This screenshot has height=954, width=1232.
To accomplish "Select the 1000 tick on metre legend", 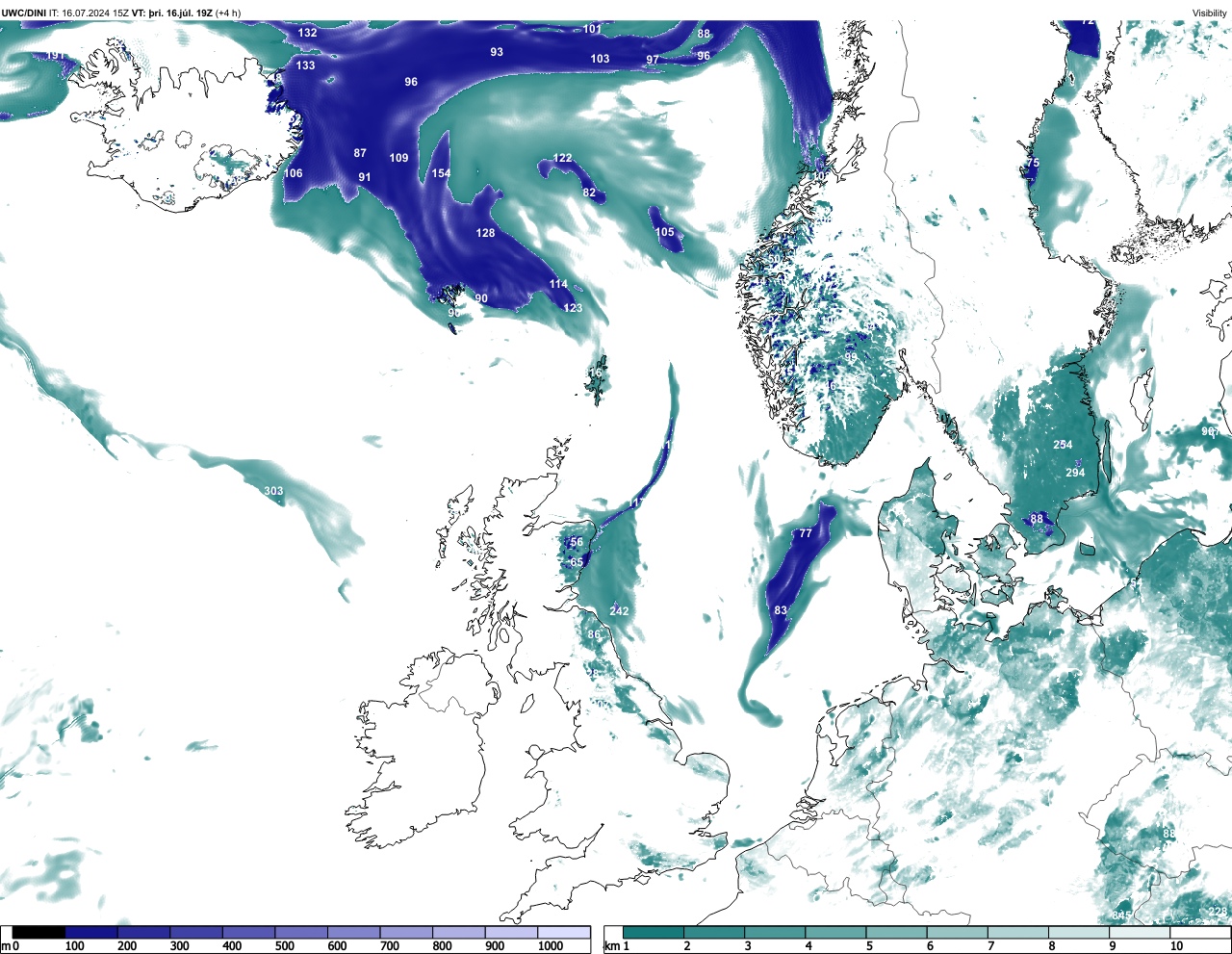I will (551, 946).
